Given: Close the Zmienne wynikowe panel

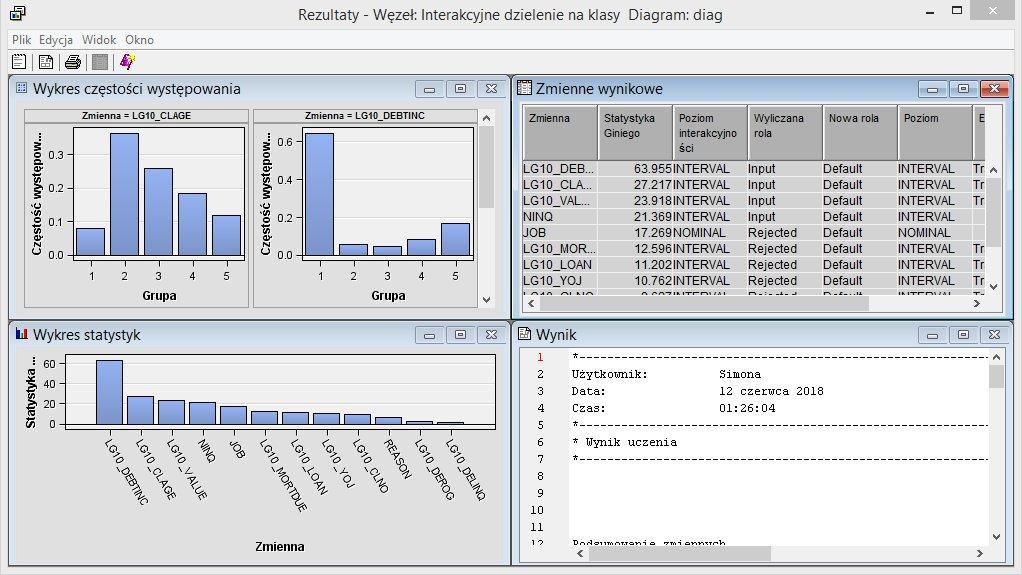Looking at the screenshot, I should [x=995, y=89].
